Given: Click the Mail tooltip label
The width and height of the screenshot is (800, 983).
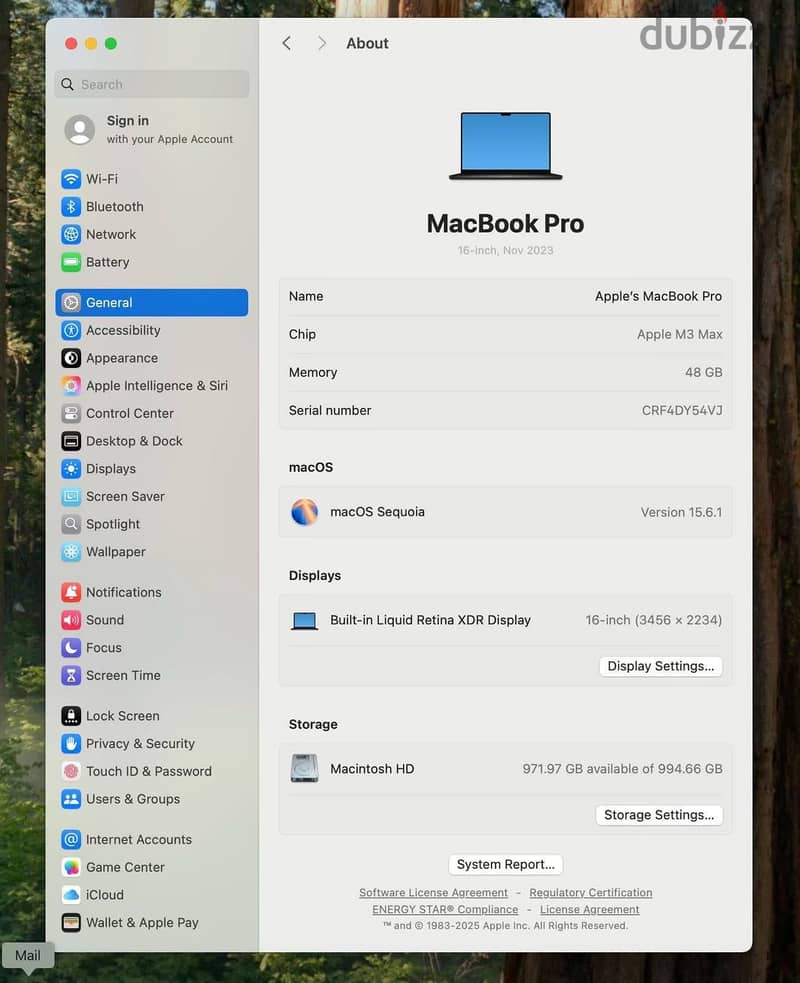Looking at the screenshot, I should coord(28,955).
